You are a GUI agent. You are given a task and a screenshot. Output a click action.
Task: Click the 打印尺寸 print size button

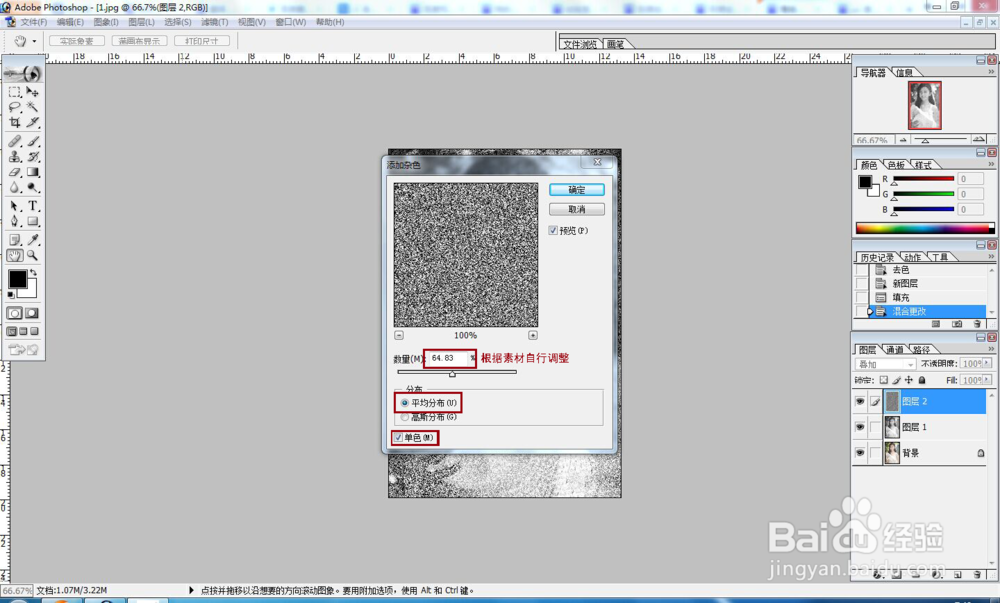202,41
